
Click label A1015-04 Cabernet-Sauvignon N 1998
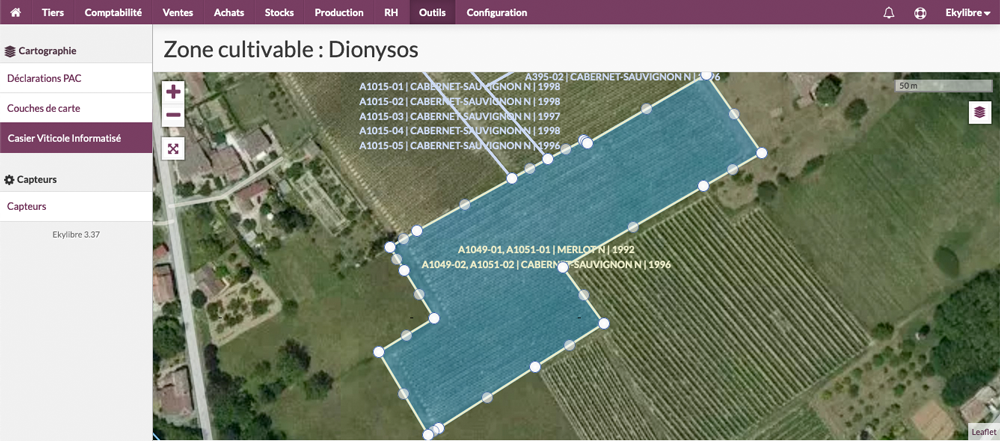pyautogui.click(x=460, y=131)
